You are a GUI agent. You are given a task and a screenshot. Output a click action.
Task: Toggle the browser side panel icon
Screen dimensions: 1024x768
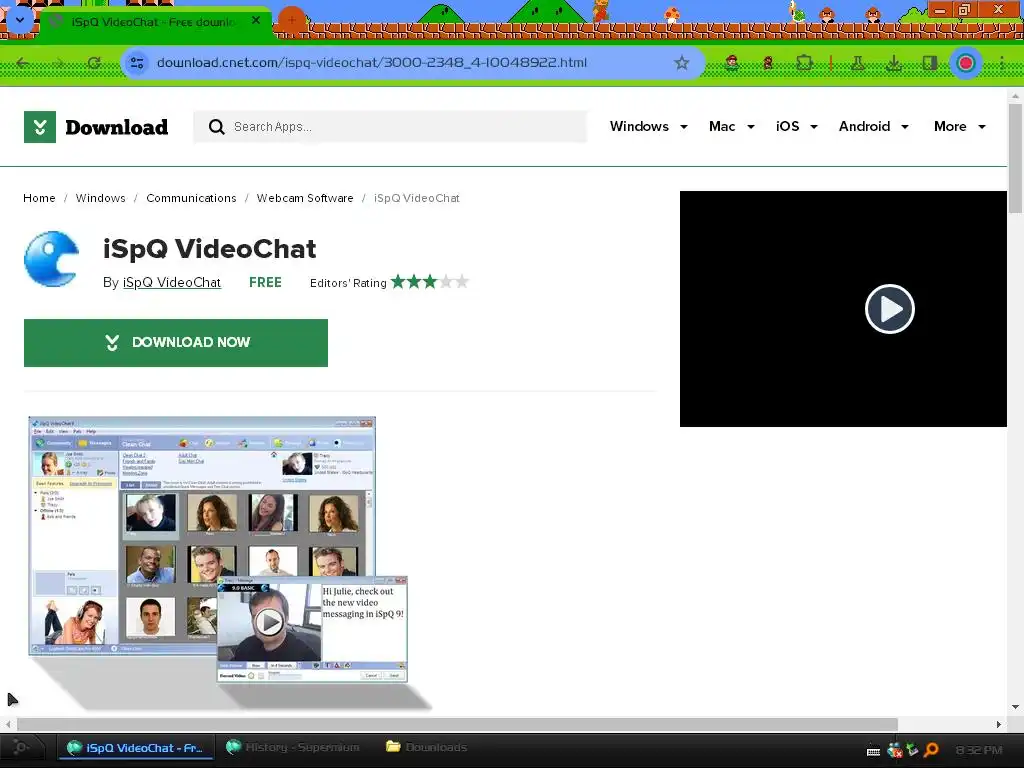(x=929, y=63)
